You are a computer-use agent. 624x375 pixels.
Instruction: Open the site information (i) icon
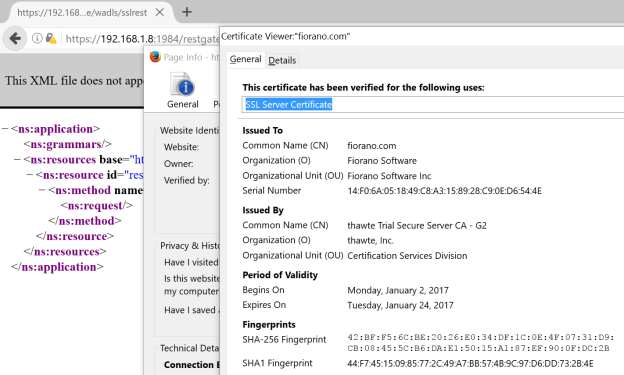coord(37,38)
